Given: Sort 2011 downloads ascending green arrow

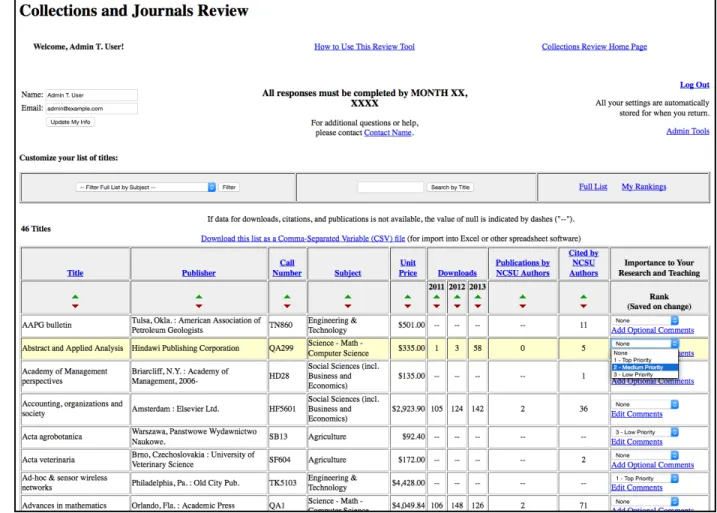Looking at the screenshot, I should click(436, 297).
